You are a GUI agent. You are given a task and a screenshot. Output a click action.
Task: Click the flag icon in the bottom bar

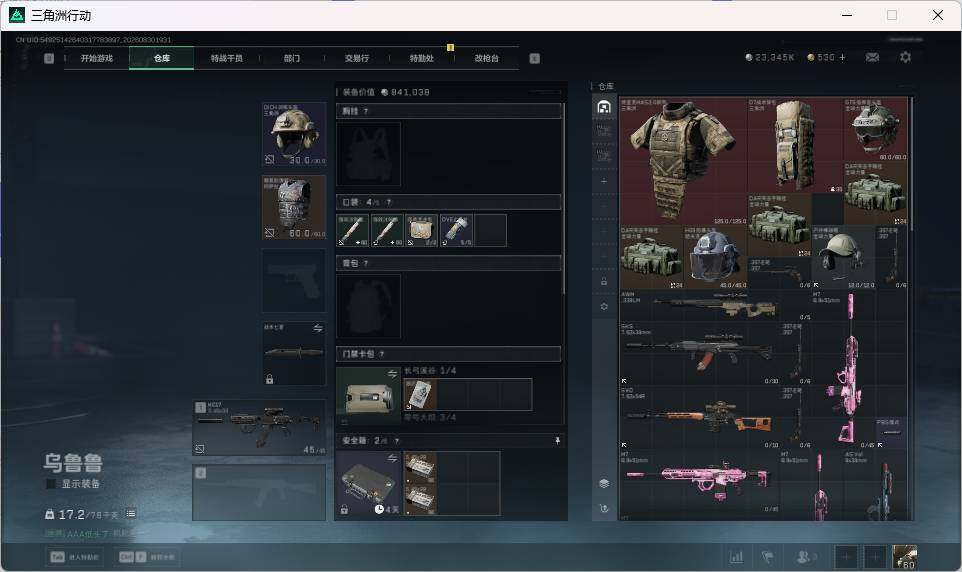(x=767, y=557)
